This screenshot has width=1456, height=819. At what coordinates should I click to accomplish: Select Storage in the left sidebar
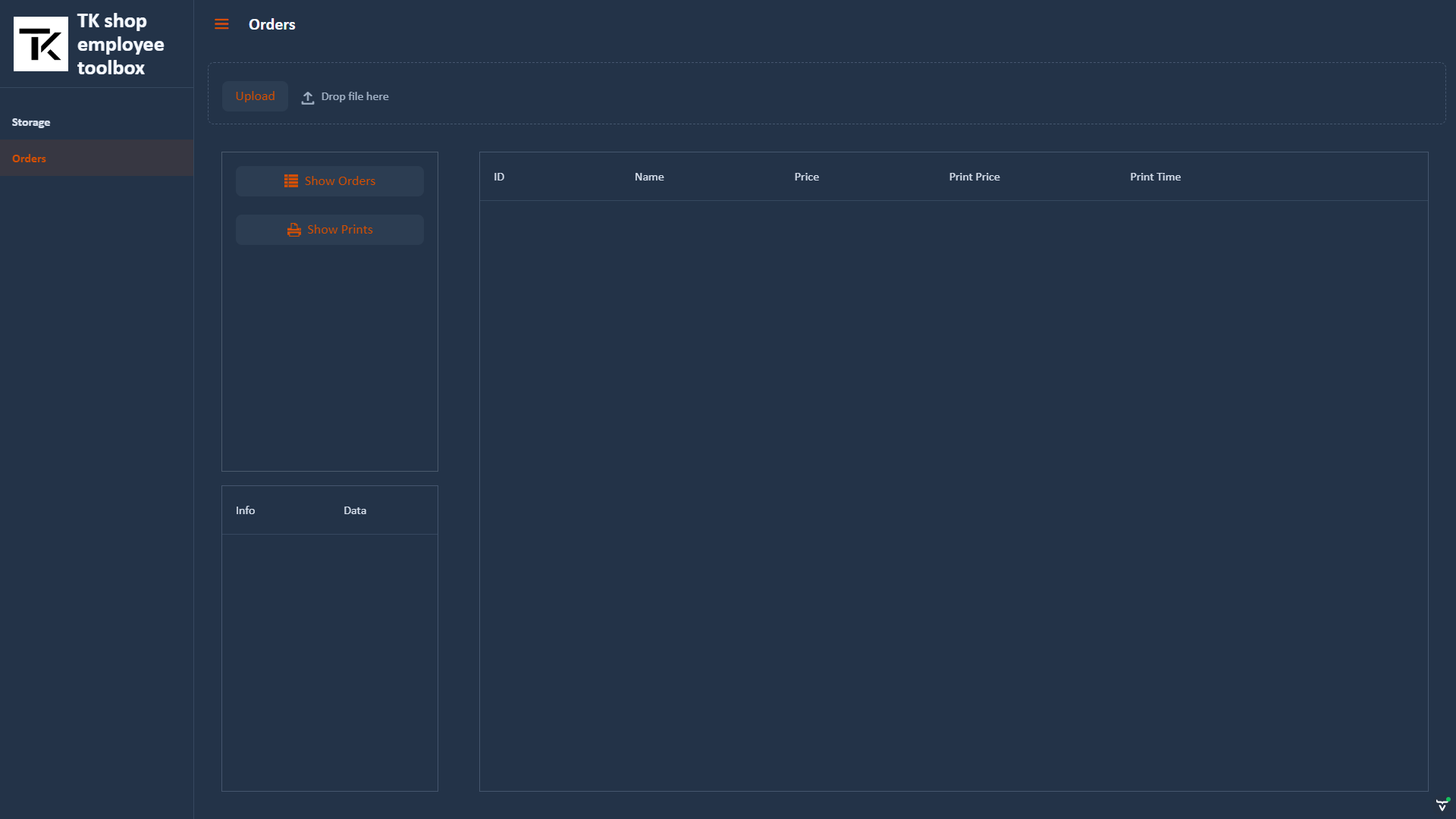coord(30,121)
